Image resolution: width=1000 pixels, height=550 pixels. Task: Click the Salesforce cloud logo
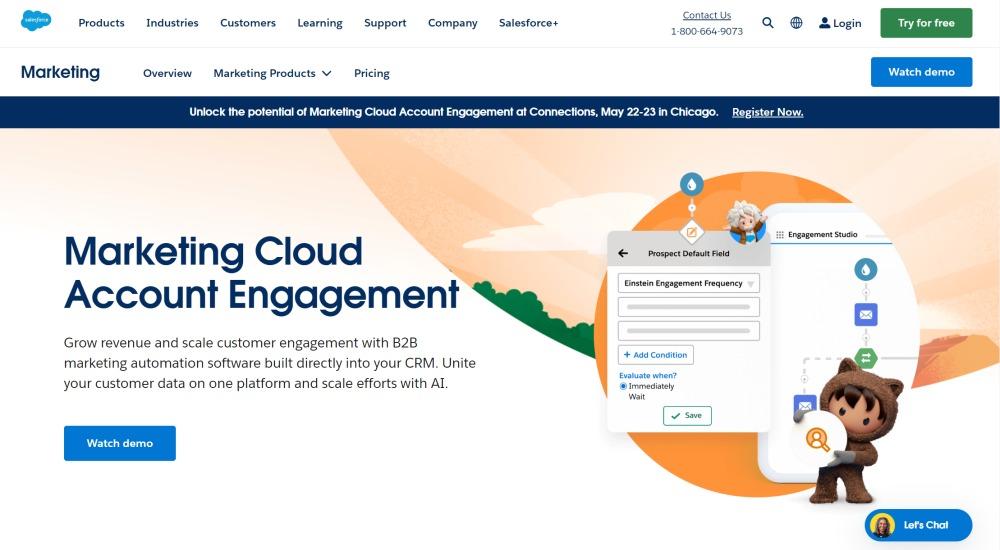pyautogui.click(x=36, y=20)
